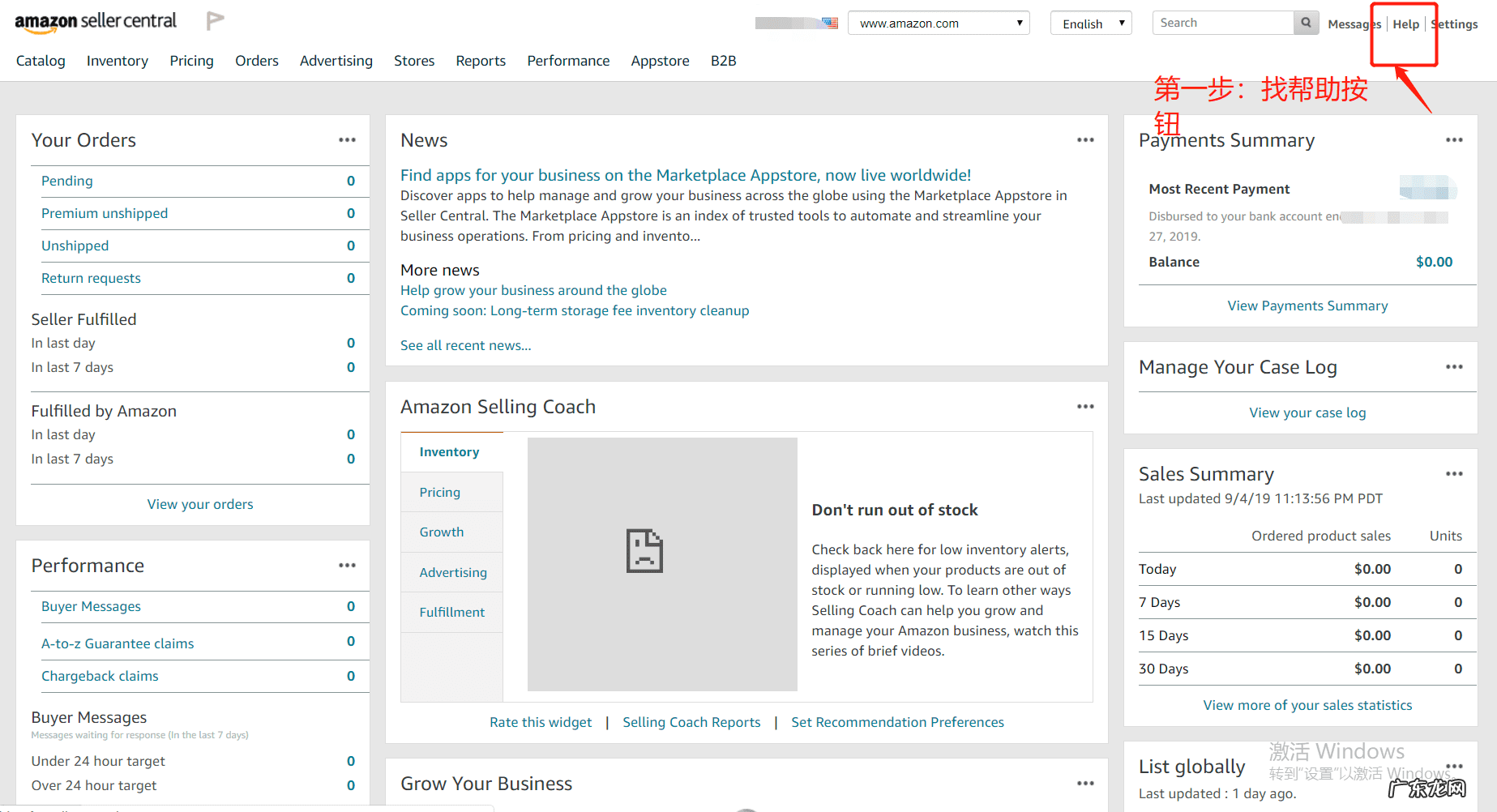Select the Pricing tab in Selling Coach
The image size is (1497, 812).
pos(440,492)
